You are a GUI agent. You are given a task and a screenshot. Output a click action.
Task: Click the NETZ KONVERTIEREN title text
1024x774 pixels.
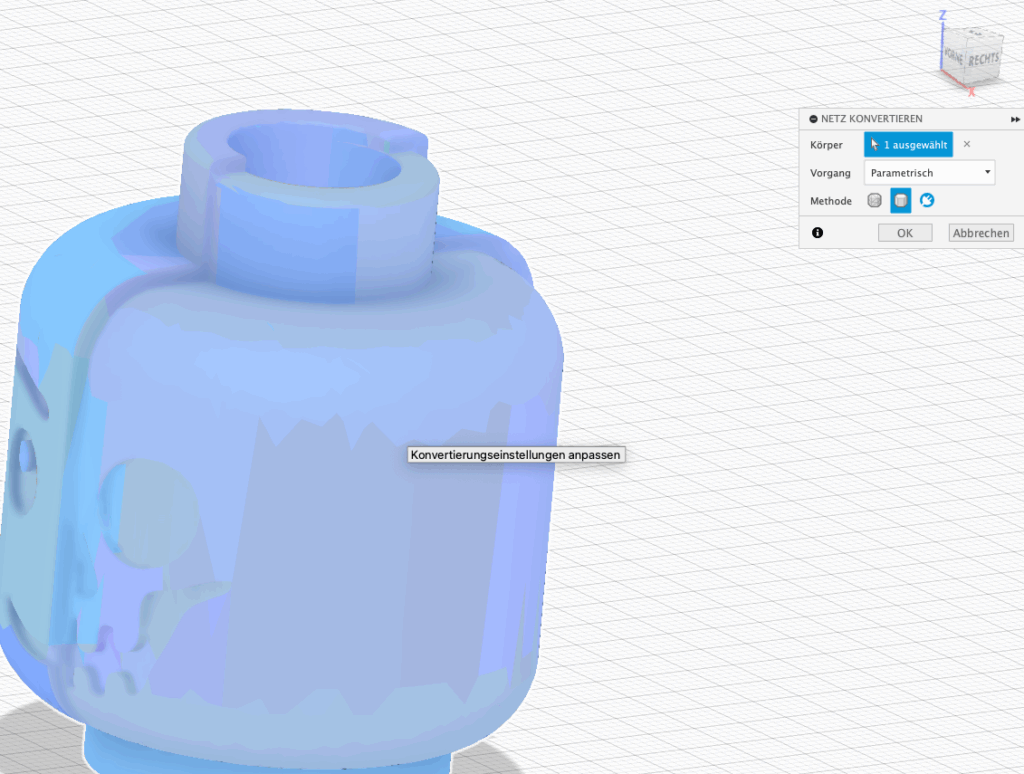[871, 119]
